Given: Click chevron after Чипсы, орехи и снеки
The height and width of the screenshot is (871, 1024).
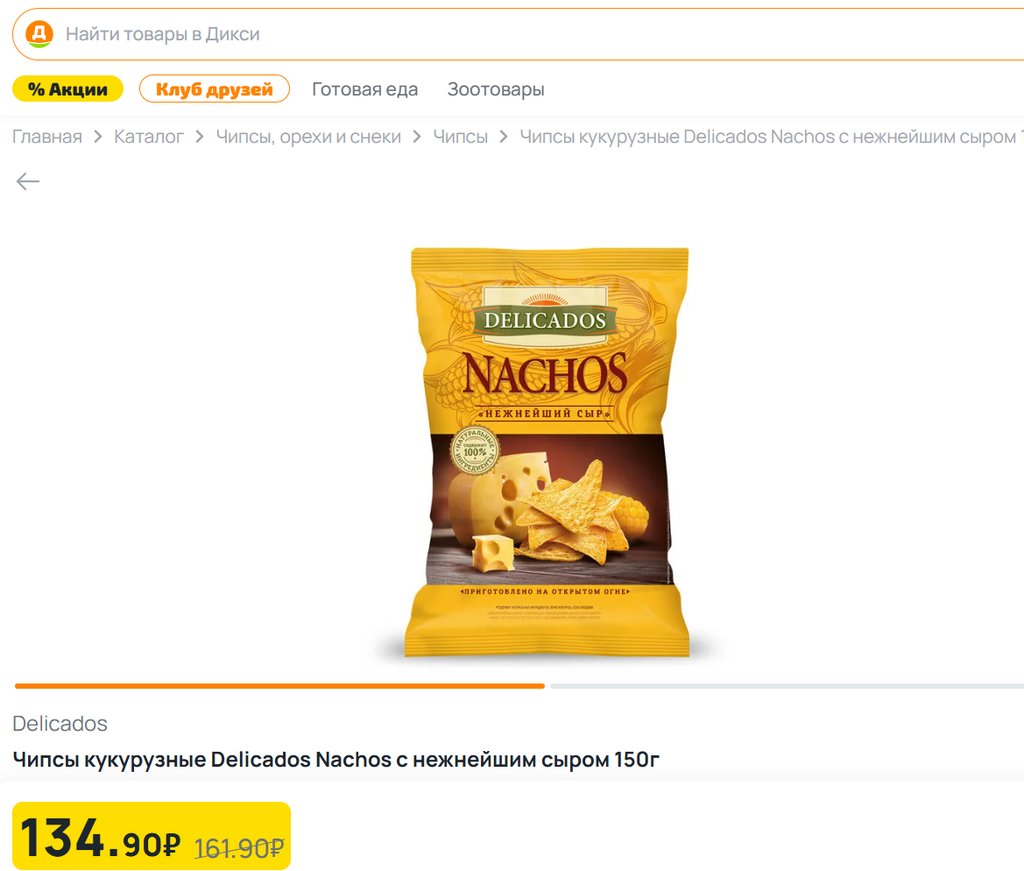Looking at the screenshot, I should [x=417, y=137].
